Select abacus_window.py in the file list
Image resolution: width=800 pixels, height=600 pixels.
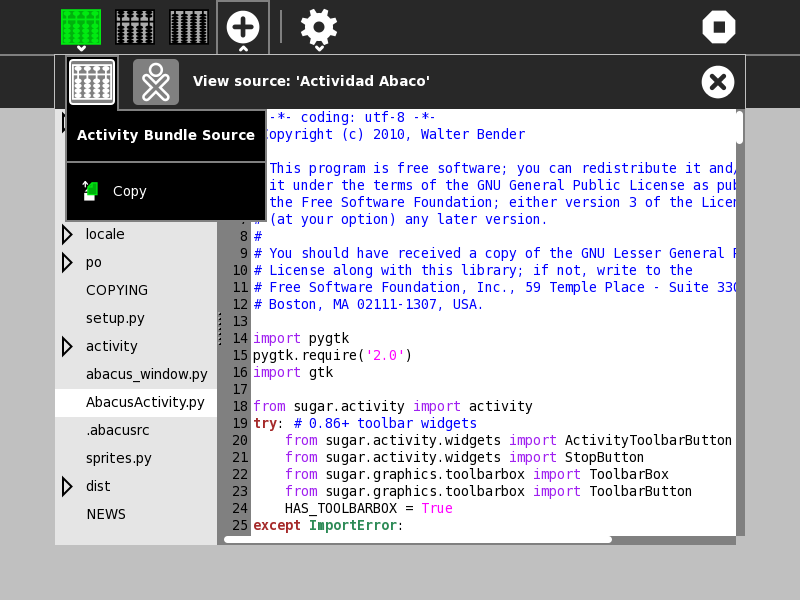click(x=146, y=374)
